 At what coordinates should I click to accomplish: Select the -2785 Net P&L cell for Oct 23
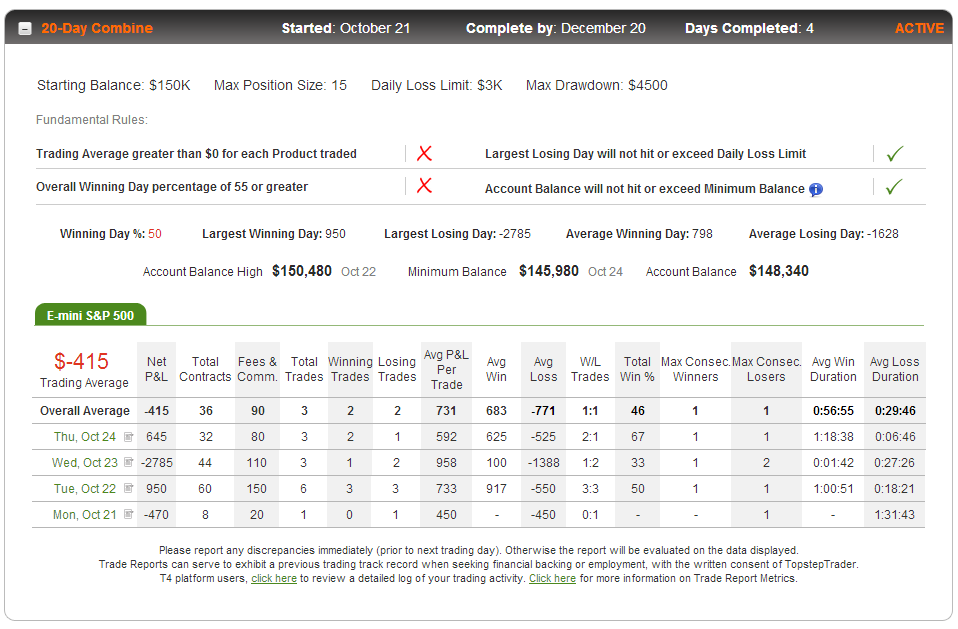(156, 463)
